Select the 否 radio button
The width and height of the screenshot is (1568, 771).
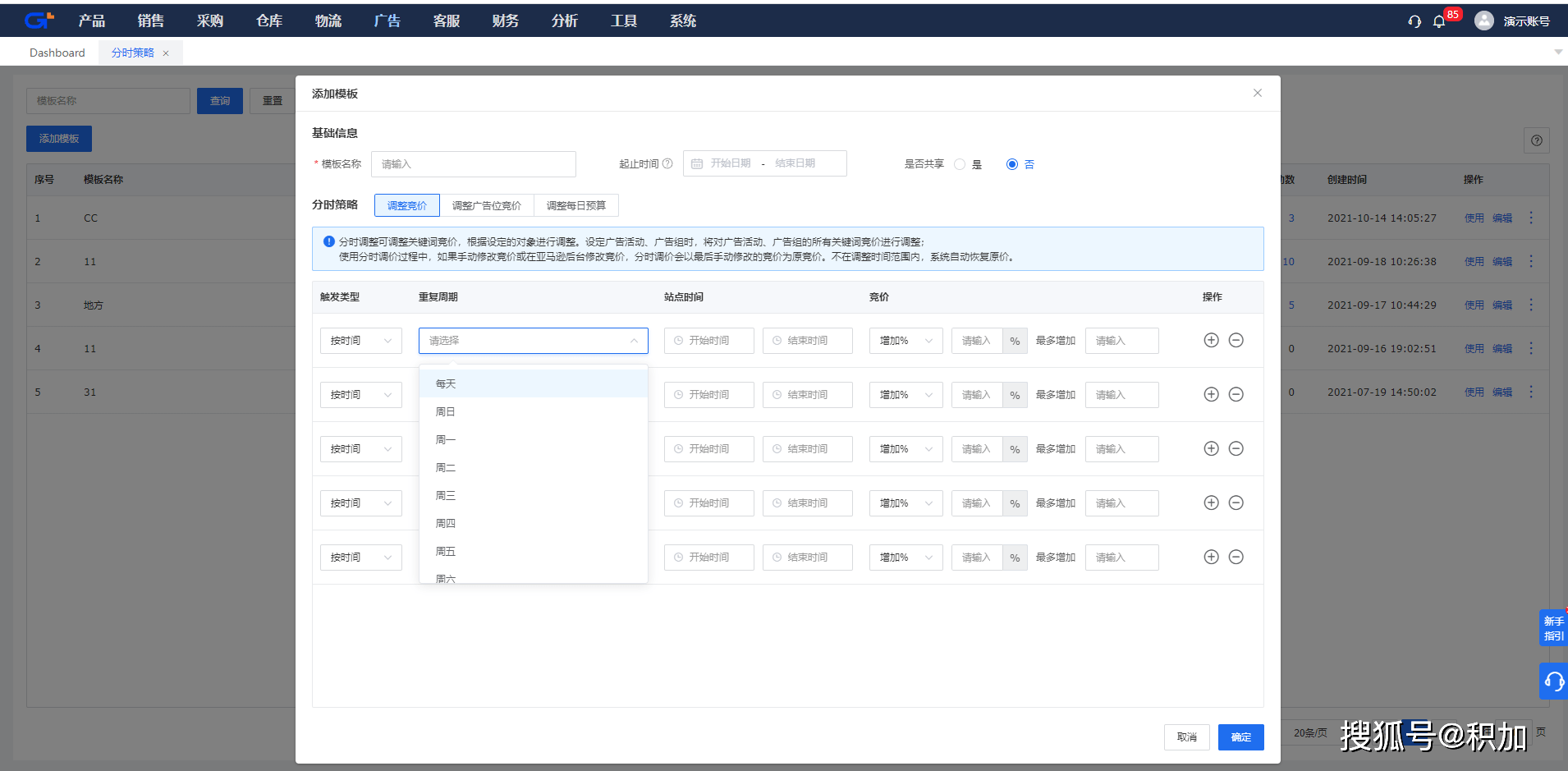point(1011,163)
